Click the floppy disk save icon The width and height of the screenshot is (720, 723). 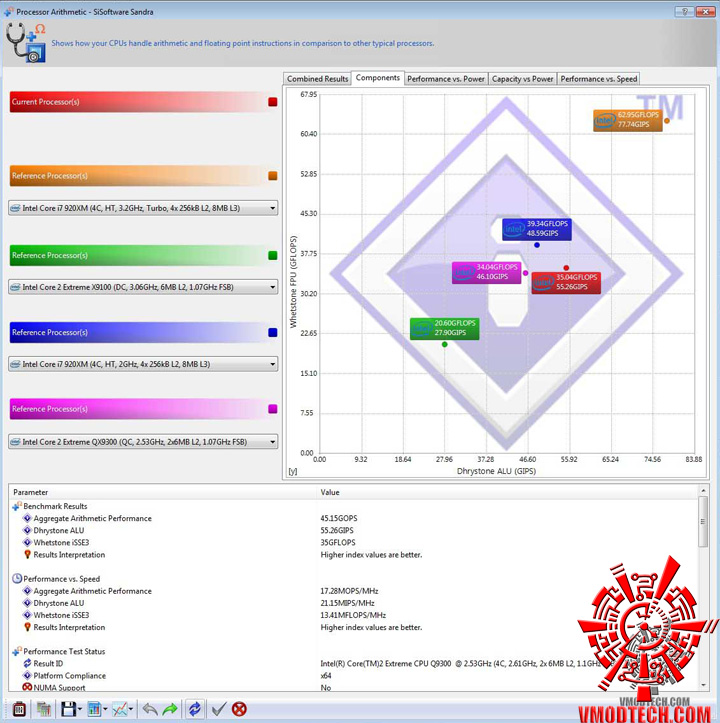pos(68,709)
